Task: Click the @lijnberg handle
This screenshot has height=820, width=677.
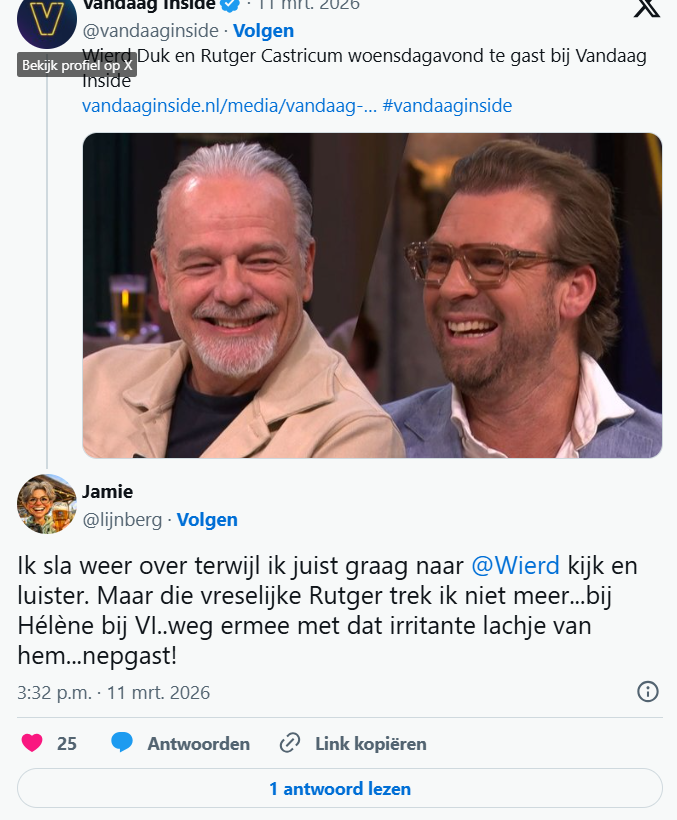Action: tap(122, 519)
